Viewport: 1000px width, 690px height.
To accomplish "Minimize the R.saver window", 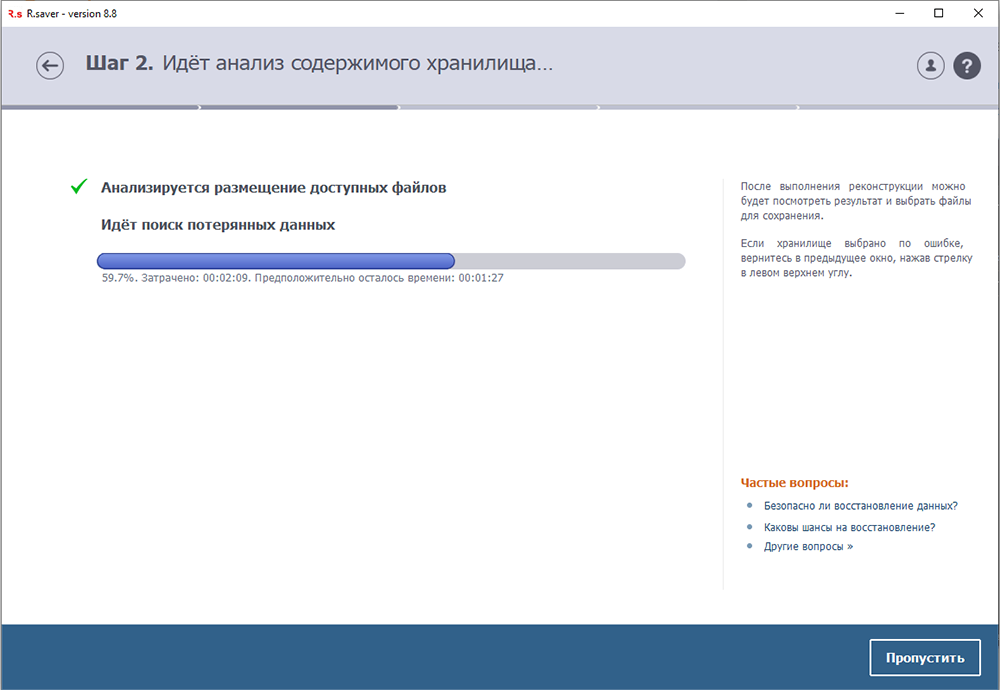I will click(x=900, y=13).
